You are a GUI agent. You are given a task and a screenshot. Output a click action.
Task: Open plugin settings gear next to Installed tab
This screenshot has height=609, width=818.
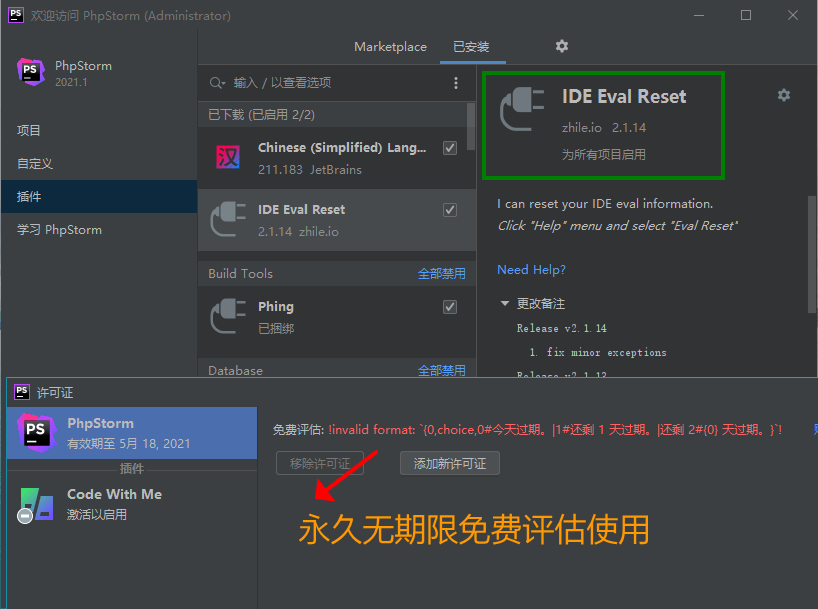561,46
